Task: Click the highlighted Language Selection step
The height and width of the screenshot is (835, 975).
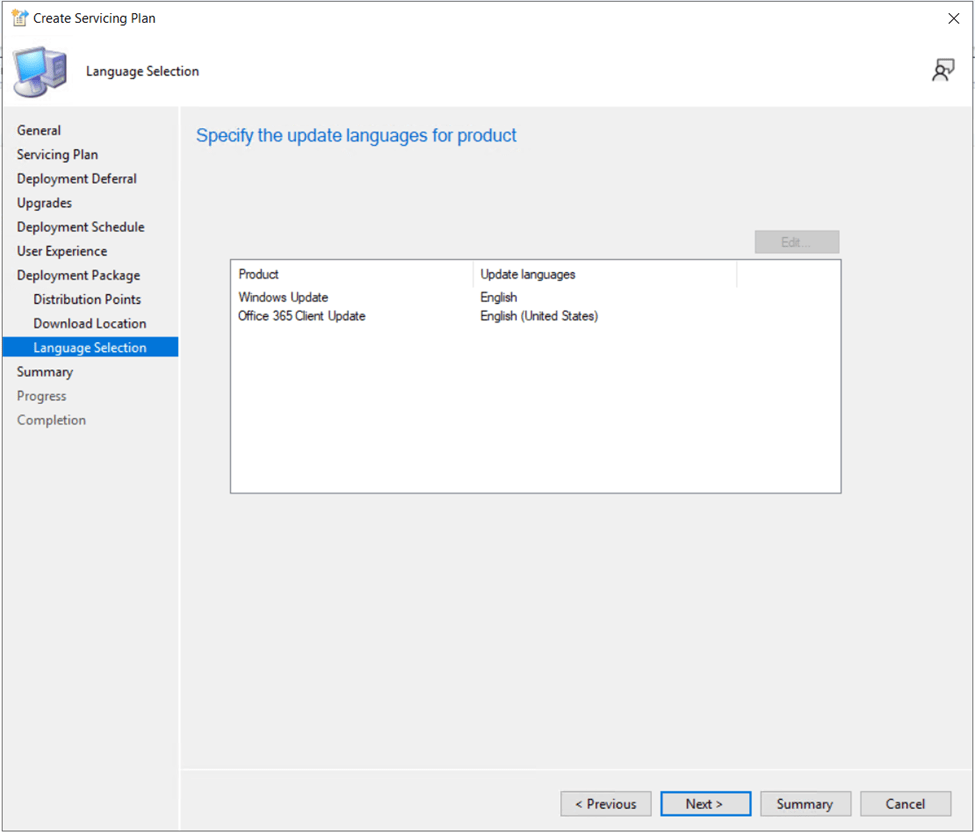Action: (90, 348)
